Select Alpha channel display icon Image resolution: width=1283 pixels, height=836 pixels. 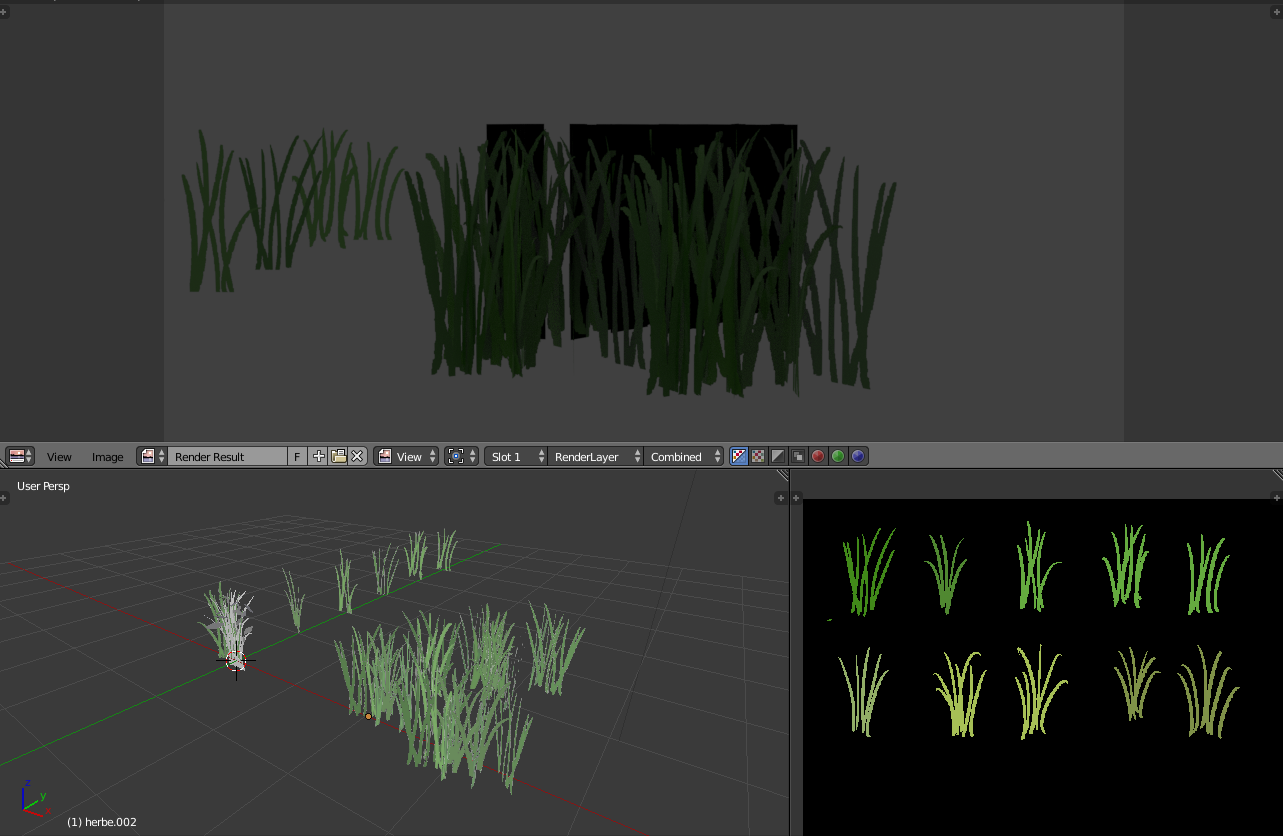coord(778,456)
